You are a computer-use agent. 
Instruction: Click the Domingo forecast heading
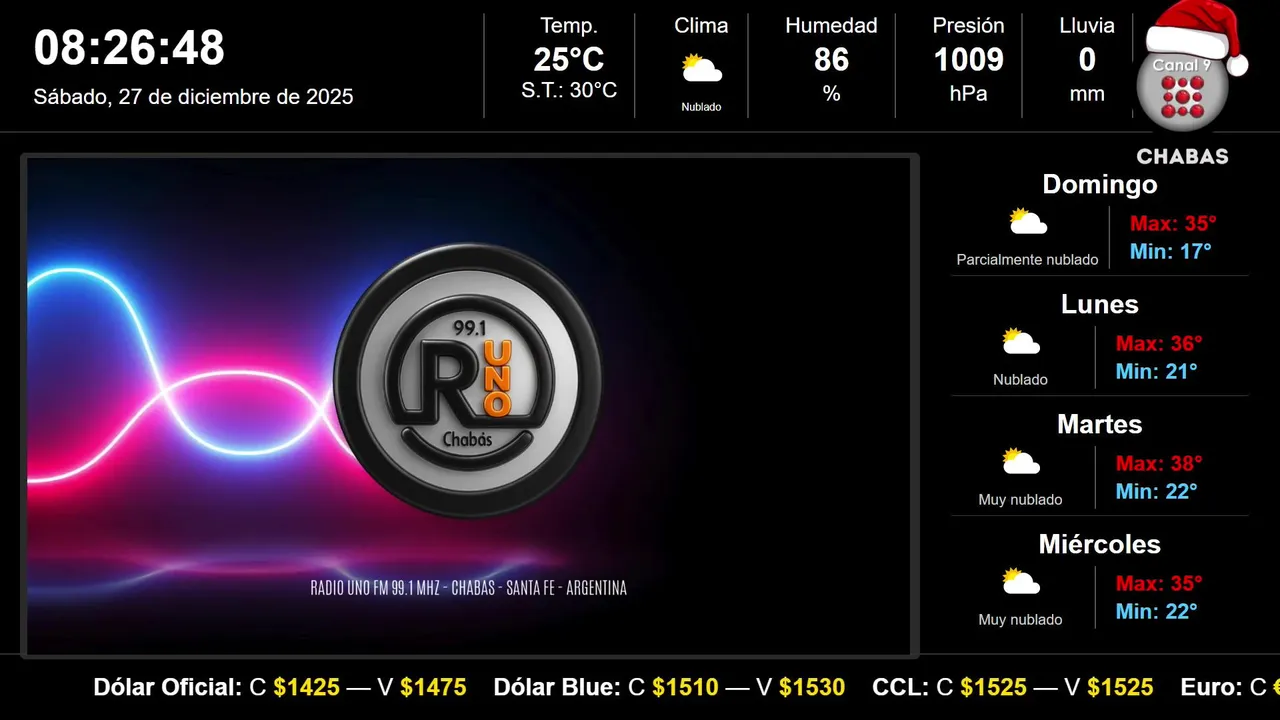(x=1099, y=184)
